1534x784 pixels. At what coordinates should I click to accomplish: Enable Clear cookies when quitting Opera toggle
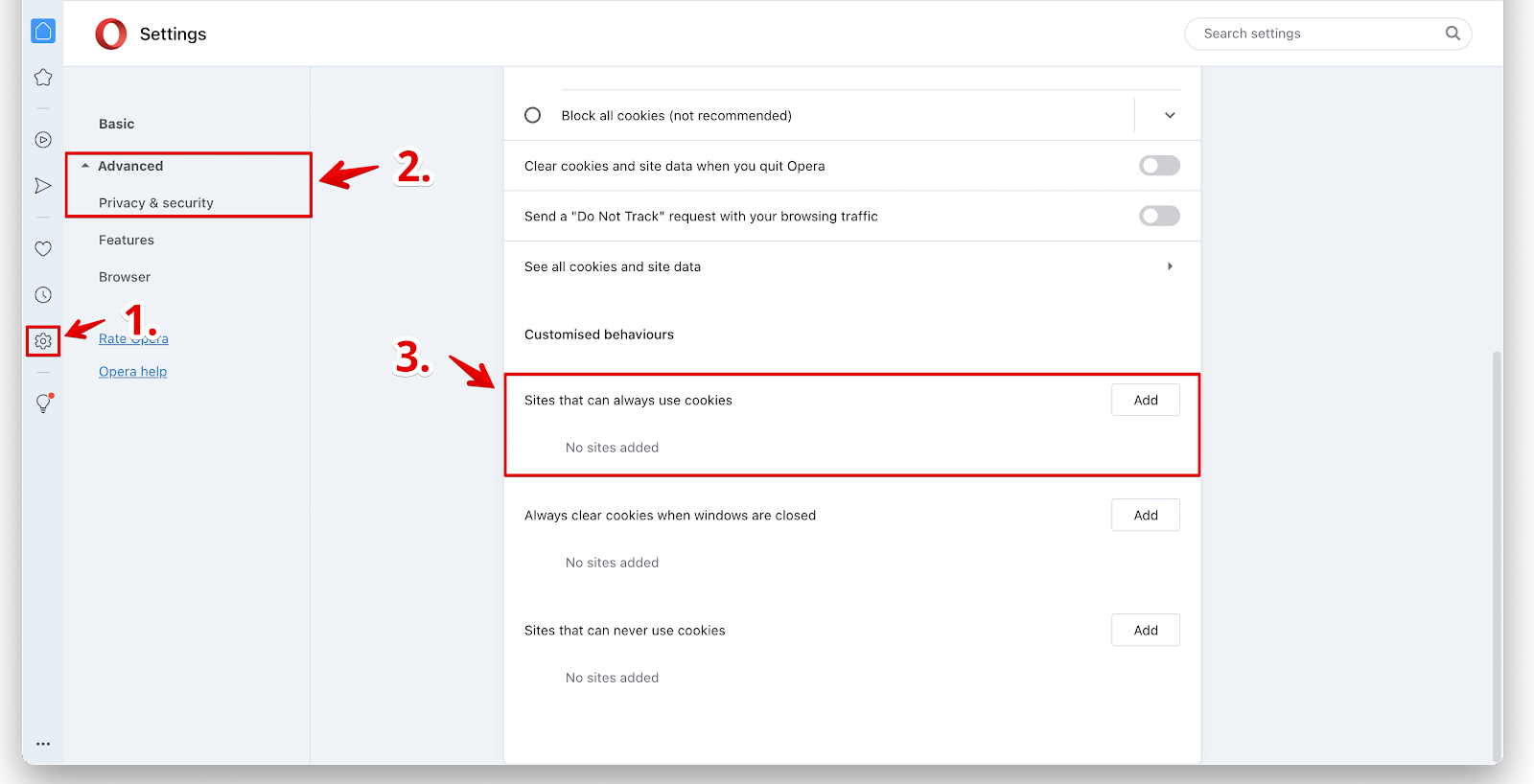[1158, 166]
